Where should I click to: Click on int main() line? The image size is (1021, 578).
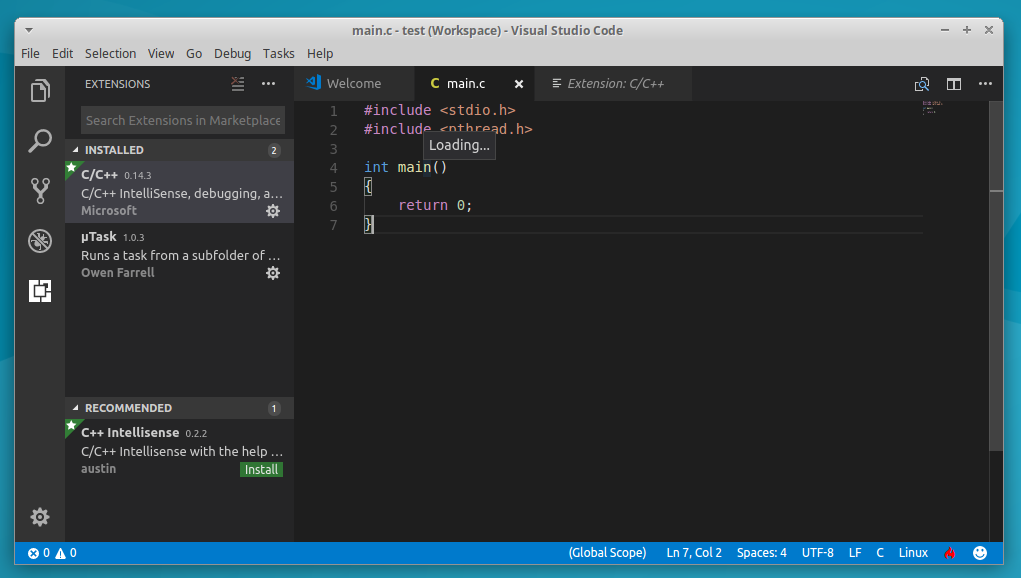click(405, 167)
